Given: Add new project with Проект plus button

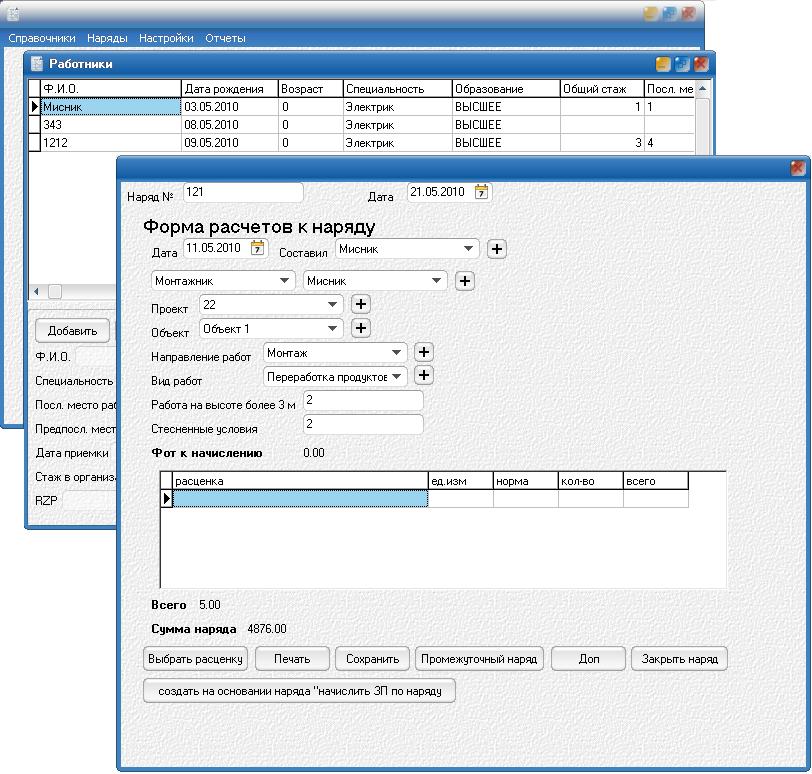Looking at the screenshot, I should click(361, 304).
